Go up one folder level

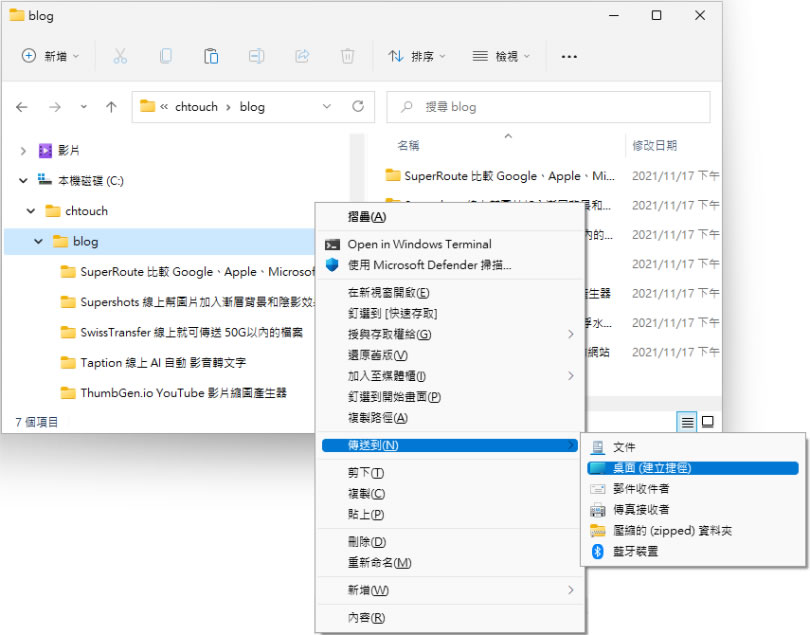click(x=111, y=107)
